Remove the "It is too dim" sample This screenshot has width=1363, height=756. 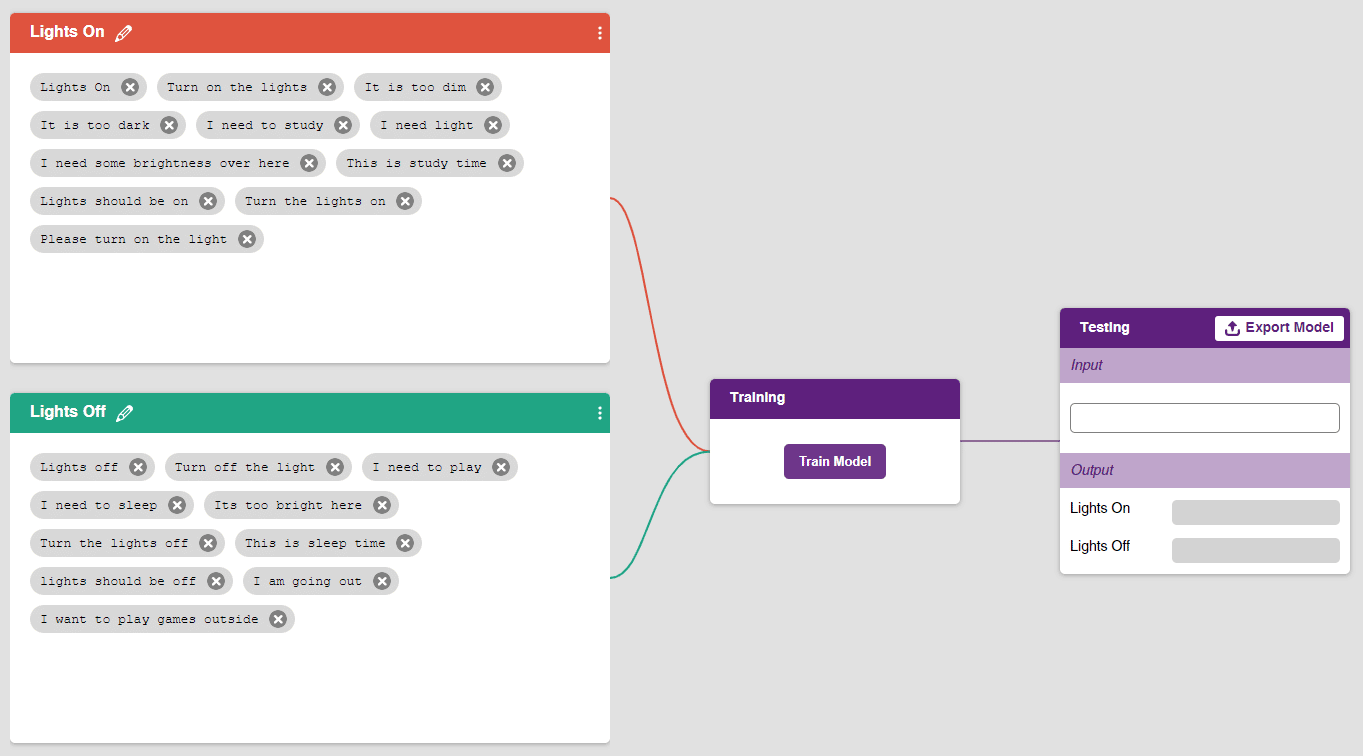(485, 87)
